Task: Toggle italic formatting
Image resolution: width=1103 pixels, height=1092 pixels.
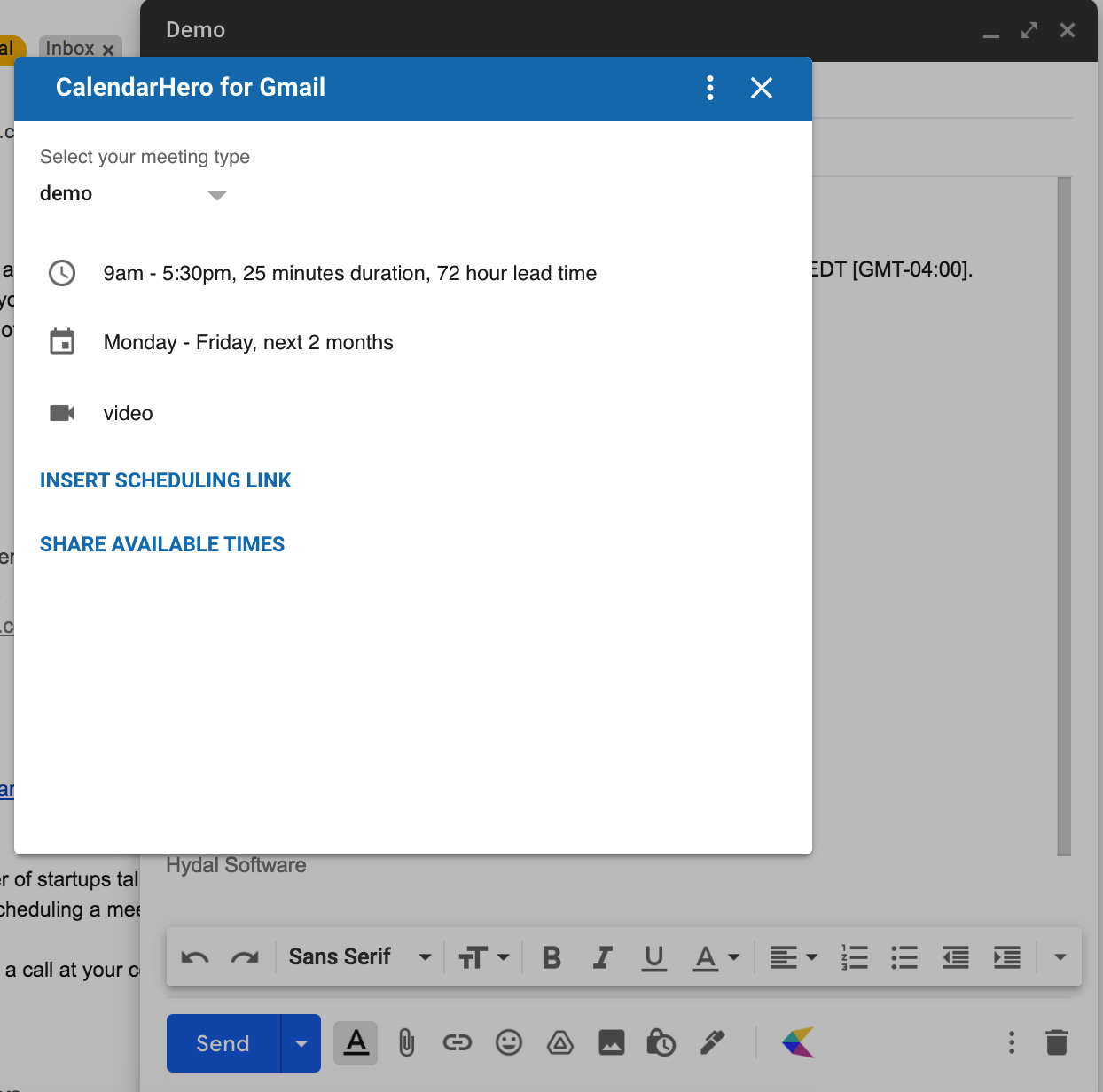Action: (x=603, y=957)
